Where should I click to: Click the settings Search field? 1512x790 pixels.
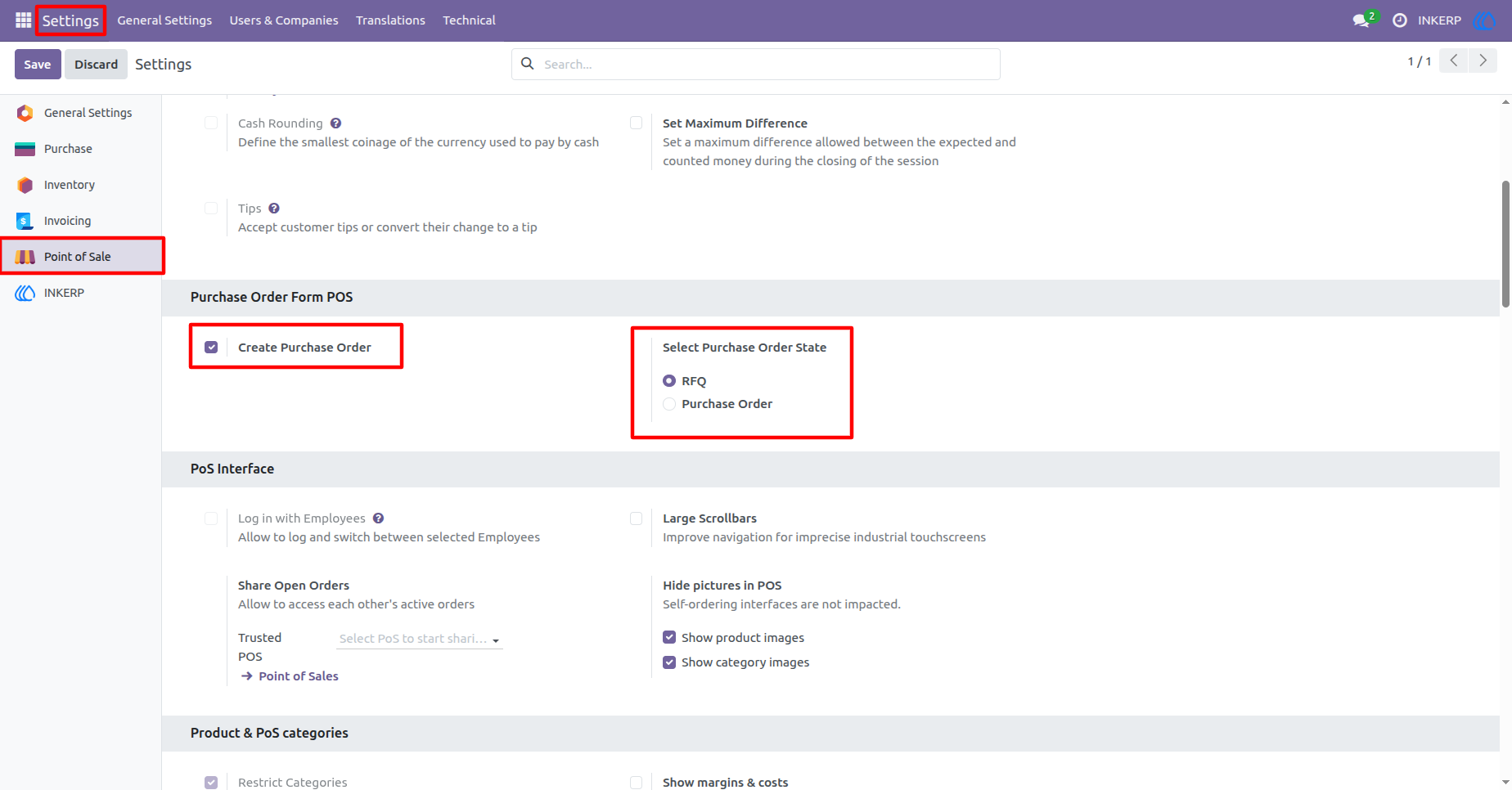tap(756, 64)
